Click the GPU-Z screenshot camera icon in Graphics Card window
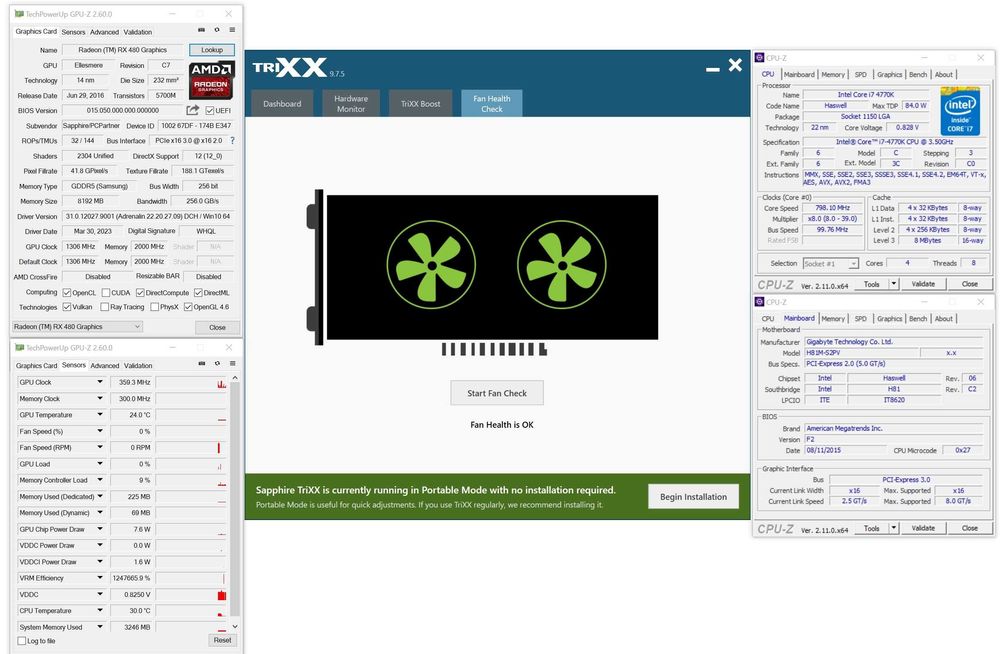Screen dimensions: 1000x654 pyautogui.click(x=202, y=30)
